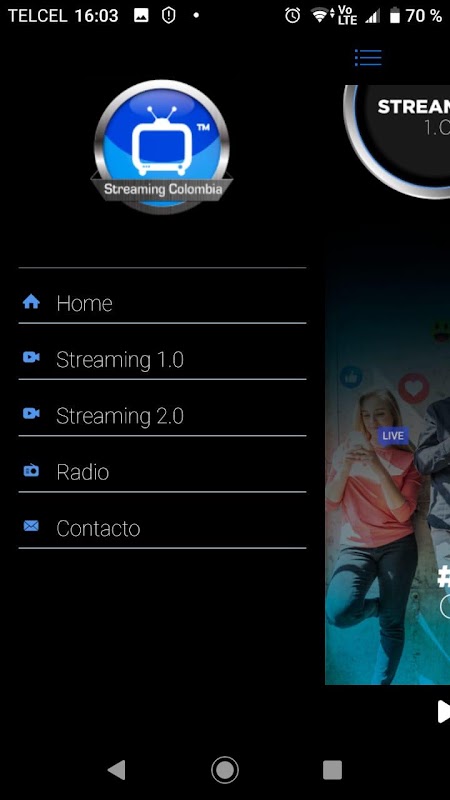Tap the Android back navigation button
Image resolution: width=450 pixels, height=800 pixels.
tap(116, 769)
